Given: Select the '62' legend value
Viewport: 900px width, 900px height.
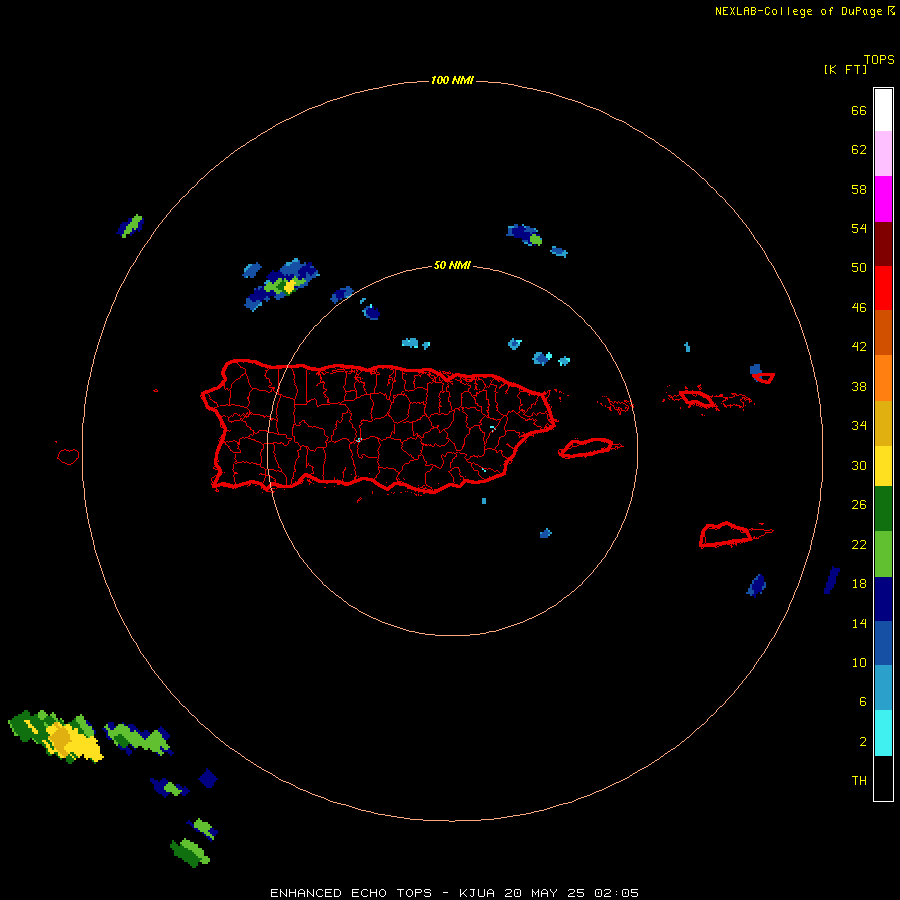Looking at the screenshot, I should click(x=859, y=150).
